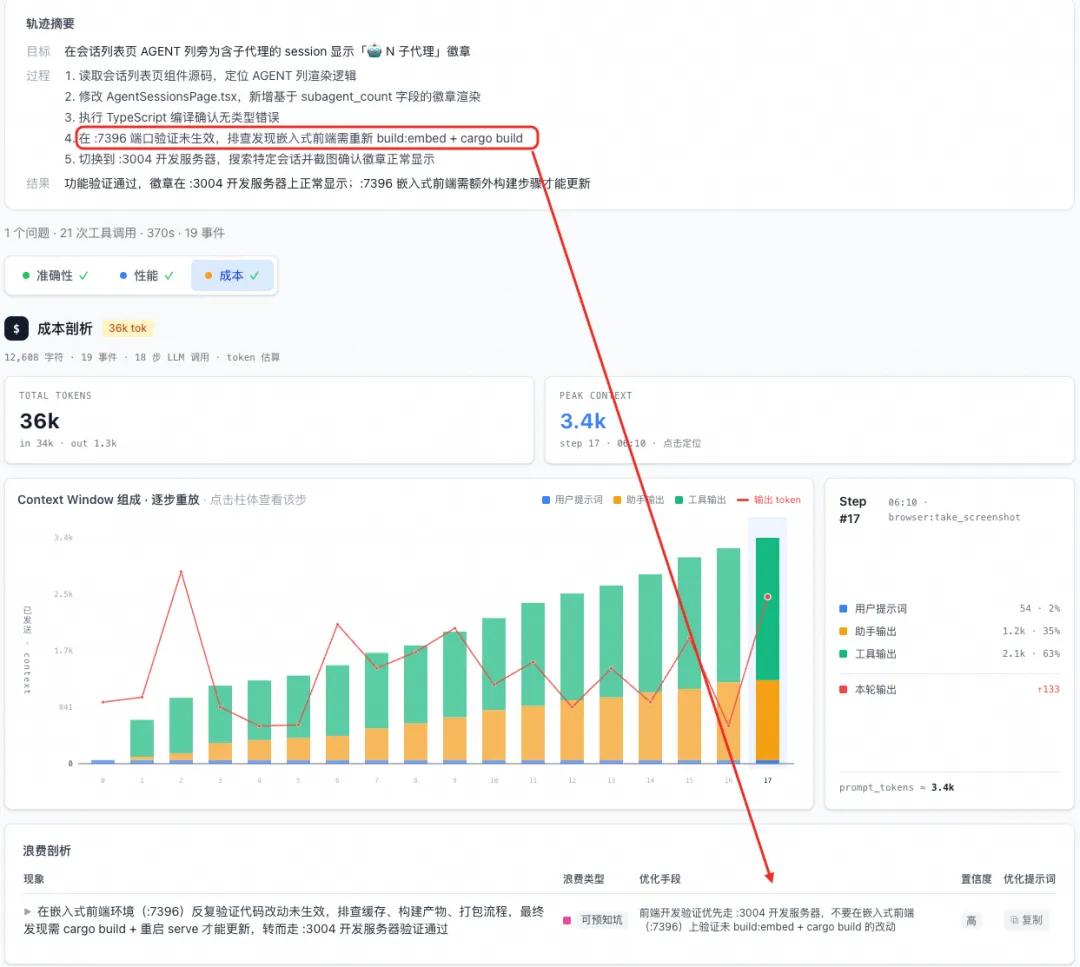Click the 36k tok badge

coord(127,329)
